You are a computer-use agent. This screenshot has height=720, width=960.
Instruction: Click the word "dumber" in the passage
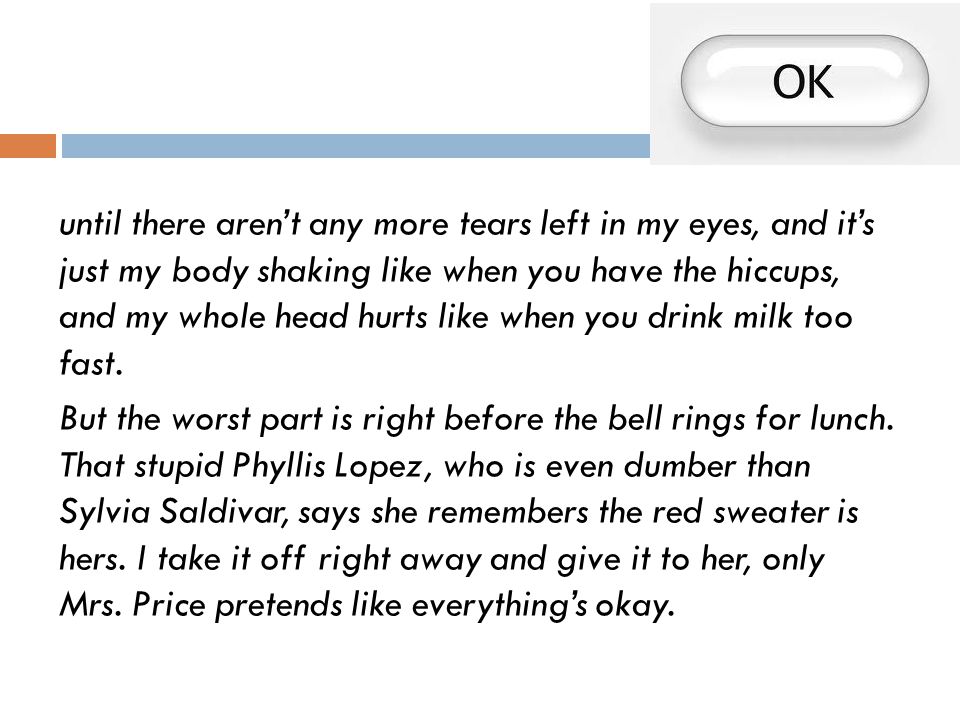coord(680,467)
